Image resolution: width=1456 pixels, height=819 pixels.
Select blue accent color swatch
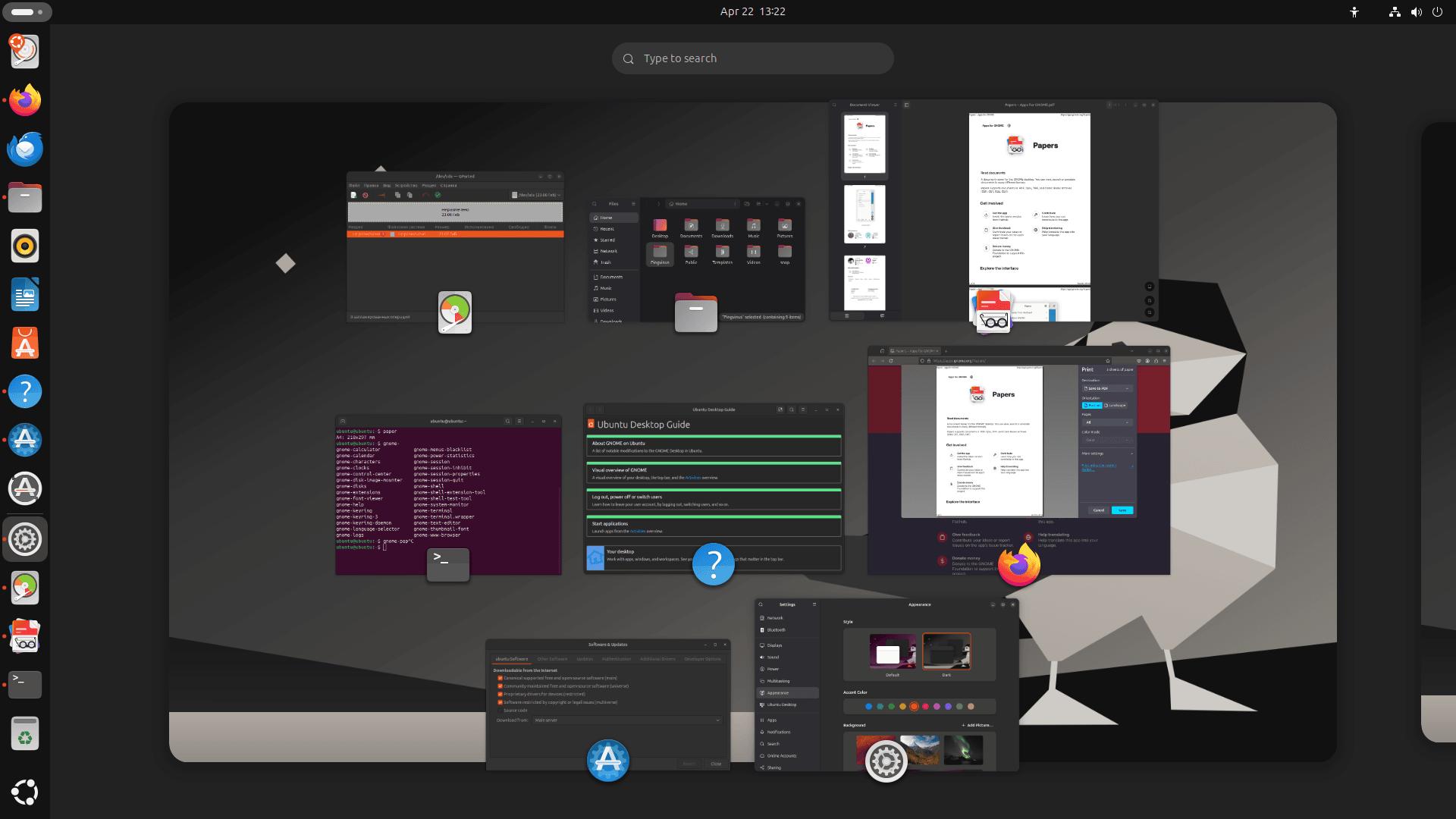tap(868, 706)
